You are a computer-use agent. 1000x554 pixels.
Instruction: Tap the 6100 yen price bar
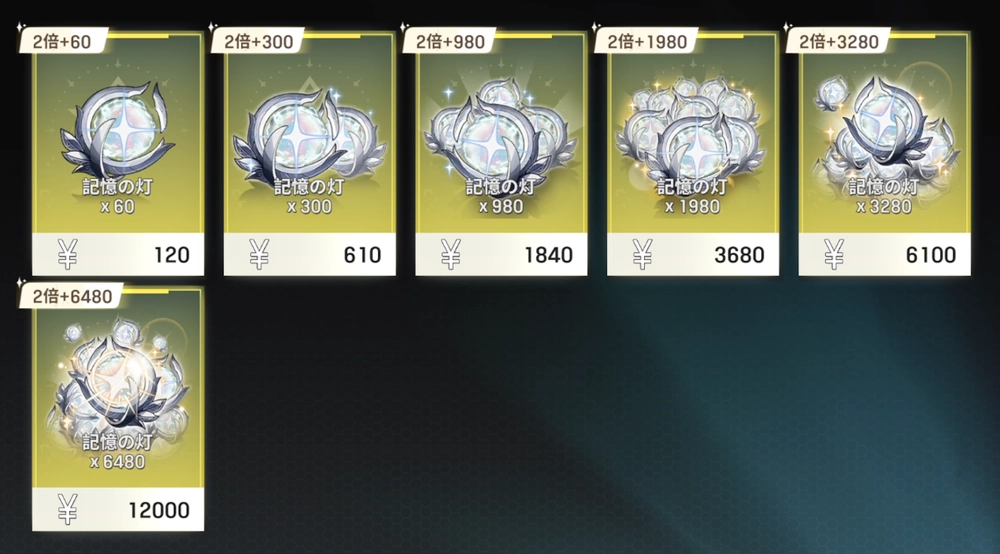[885, 254]
